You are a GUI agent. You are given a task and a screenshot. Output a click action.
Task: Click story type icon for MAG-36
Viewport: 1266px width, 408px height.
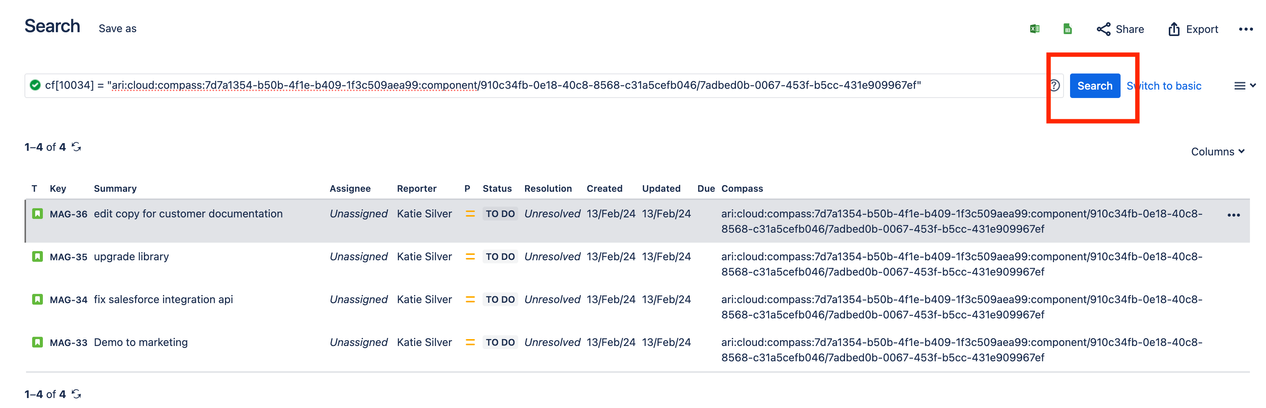pos(37,214)
